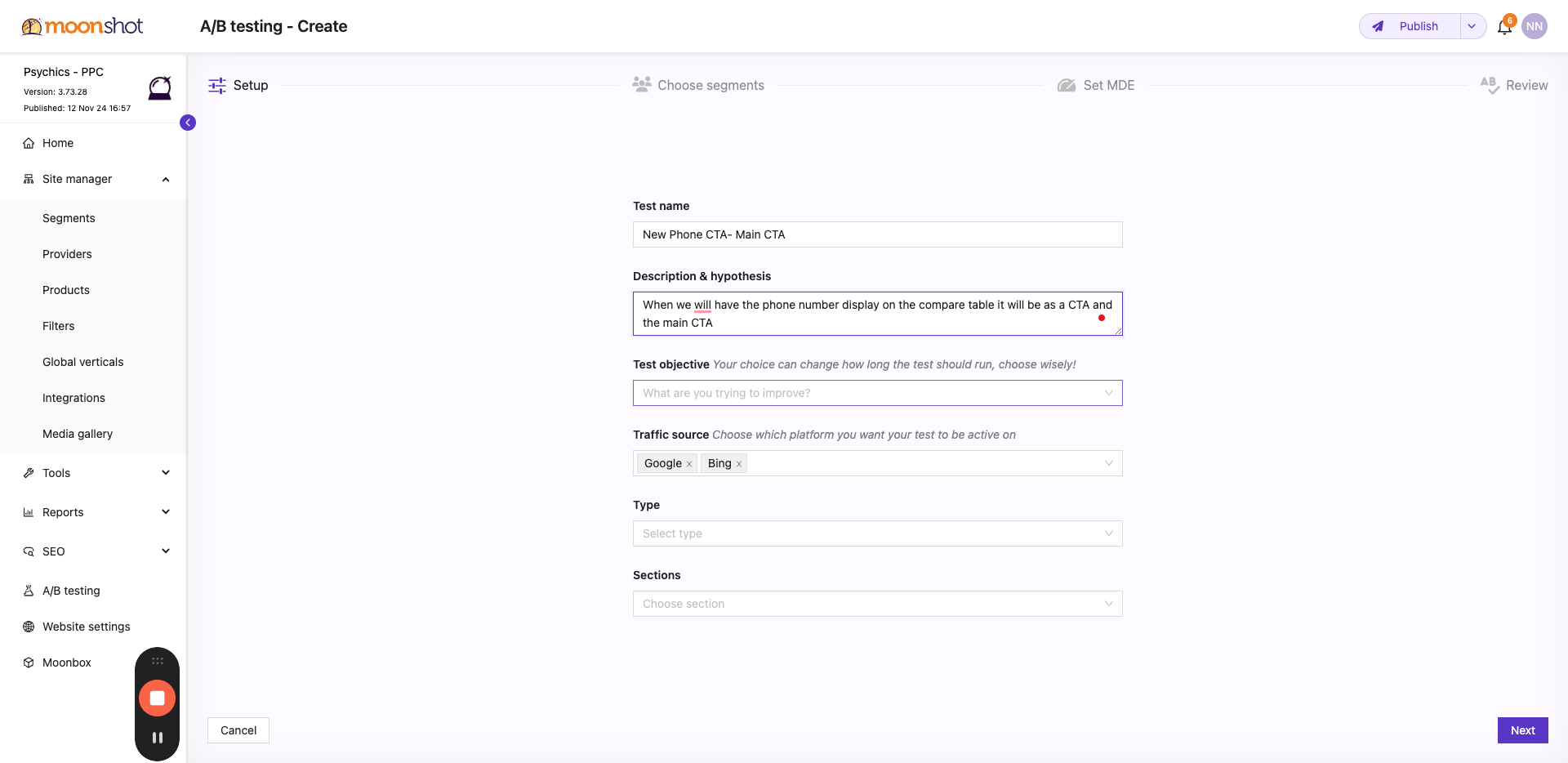The width and height of the screenshot is (1568, 763).
Task: Go to Filters in sidebar
Action: pyautogui.click(x=59, y=326)
